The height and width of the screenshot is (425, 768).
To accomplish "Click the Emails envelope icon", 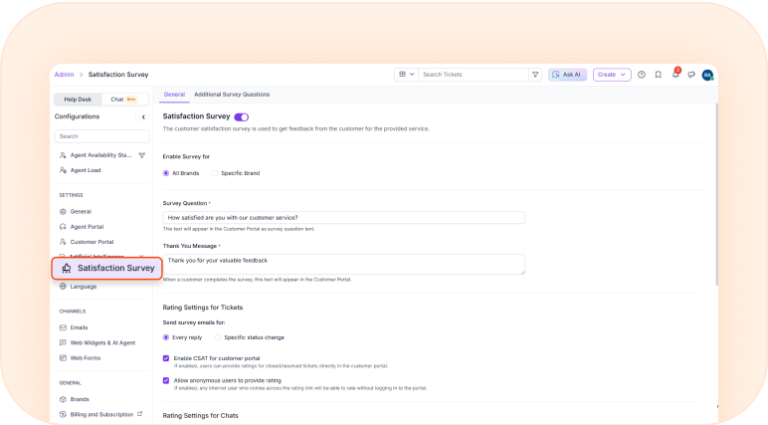I will point(63,328).
